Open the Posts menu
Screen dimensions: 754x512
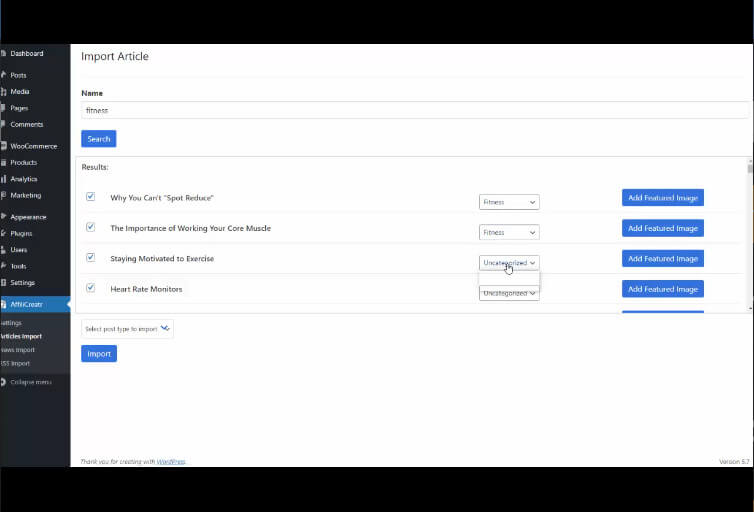pos(18,75)
